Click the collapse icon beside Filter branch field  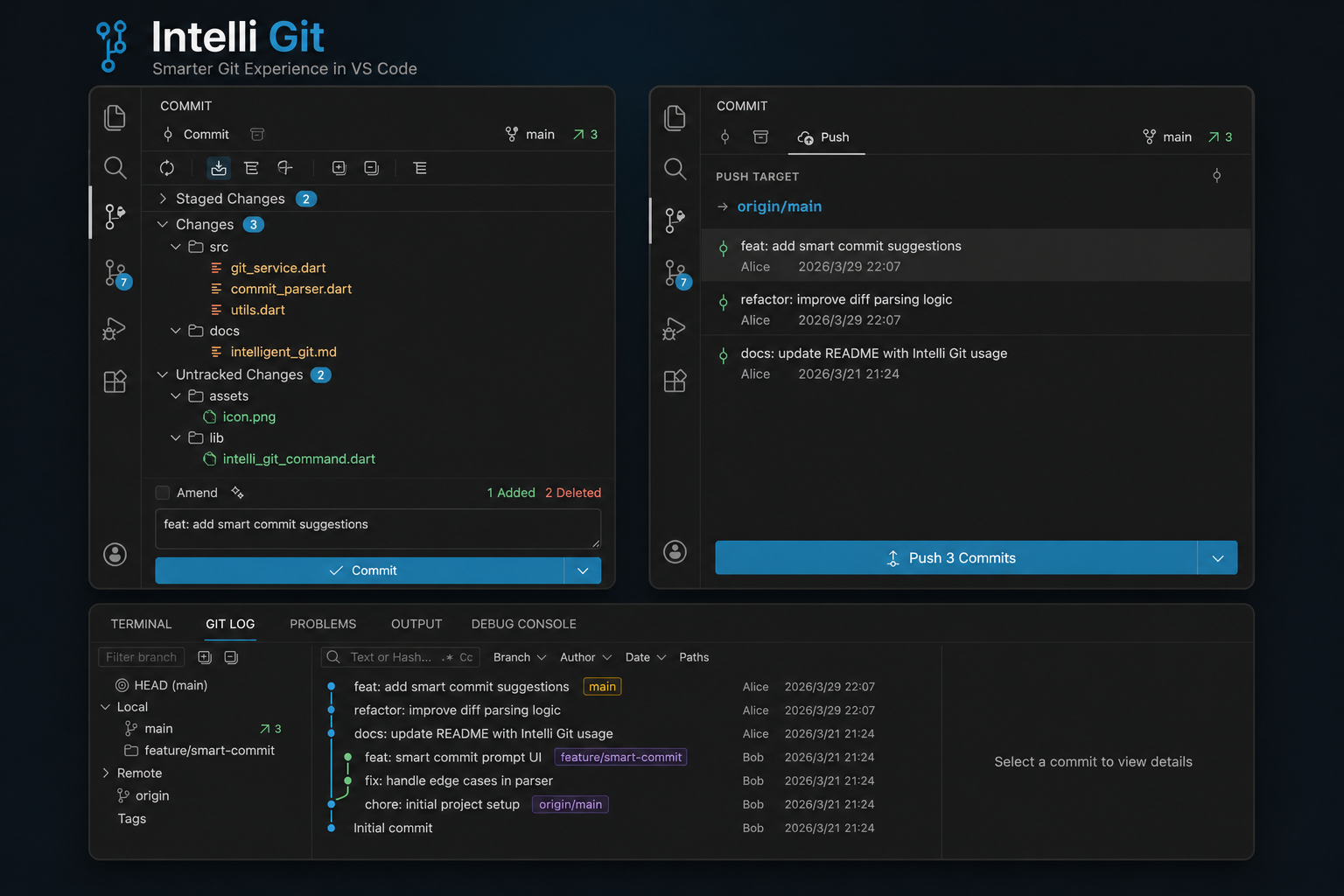tap(231, 657)
